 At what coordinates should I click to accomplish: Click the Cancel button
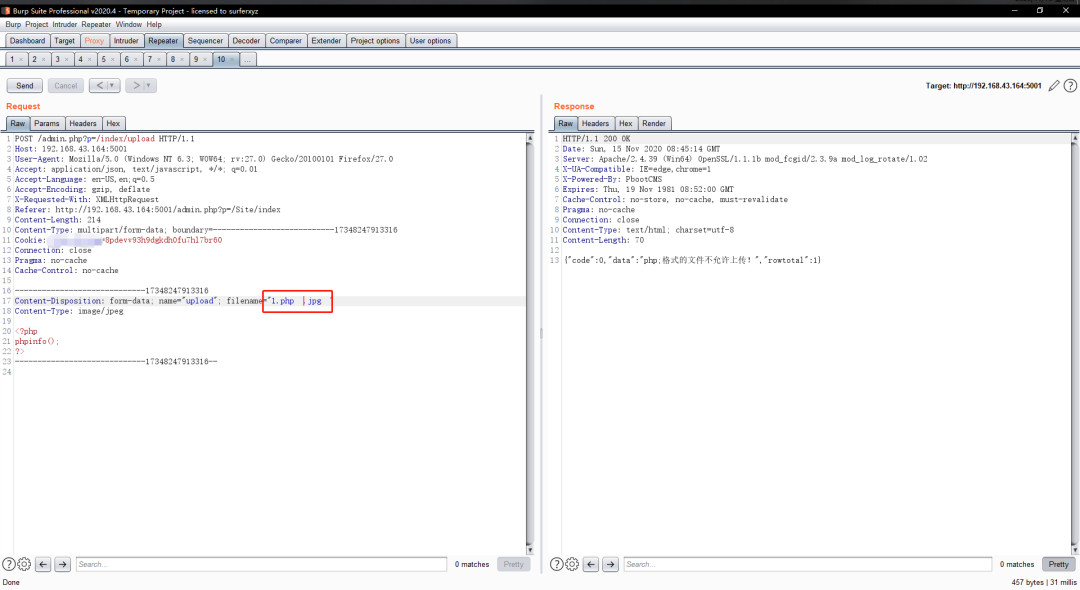click(65, 85)
